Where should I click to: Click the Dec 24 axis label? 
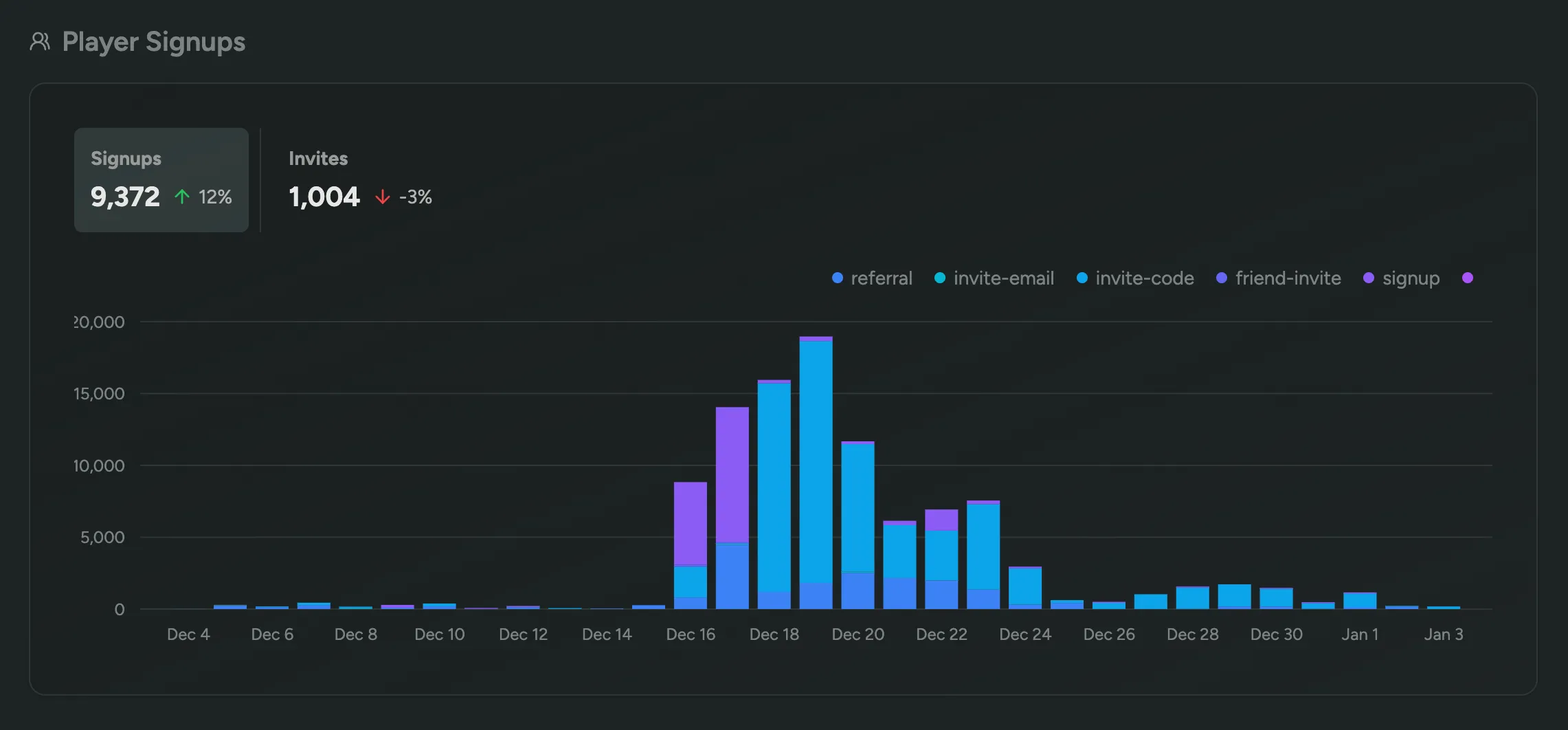[x=1025, y=634]
